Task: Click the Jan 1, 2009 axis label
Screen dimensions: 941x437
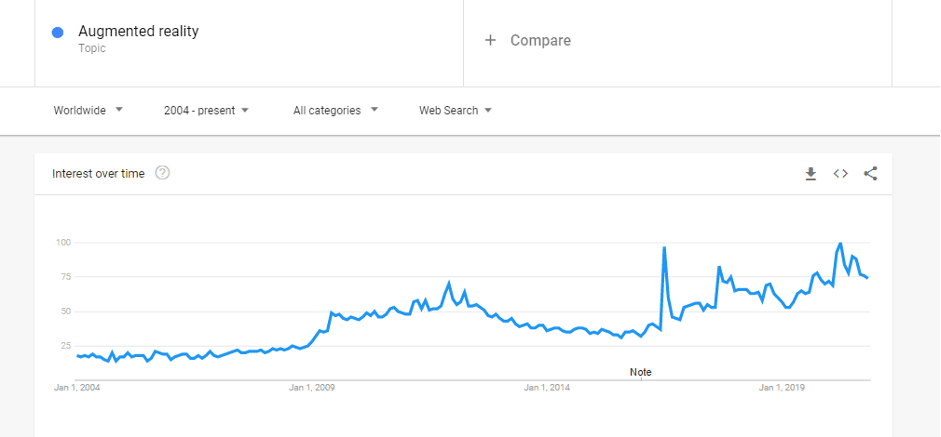Action: click(x=312, y=387)
